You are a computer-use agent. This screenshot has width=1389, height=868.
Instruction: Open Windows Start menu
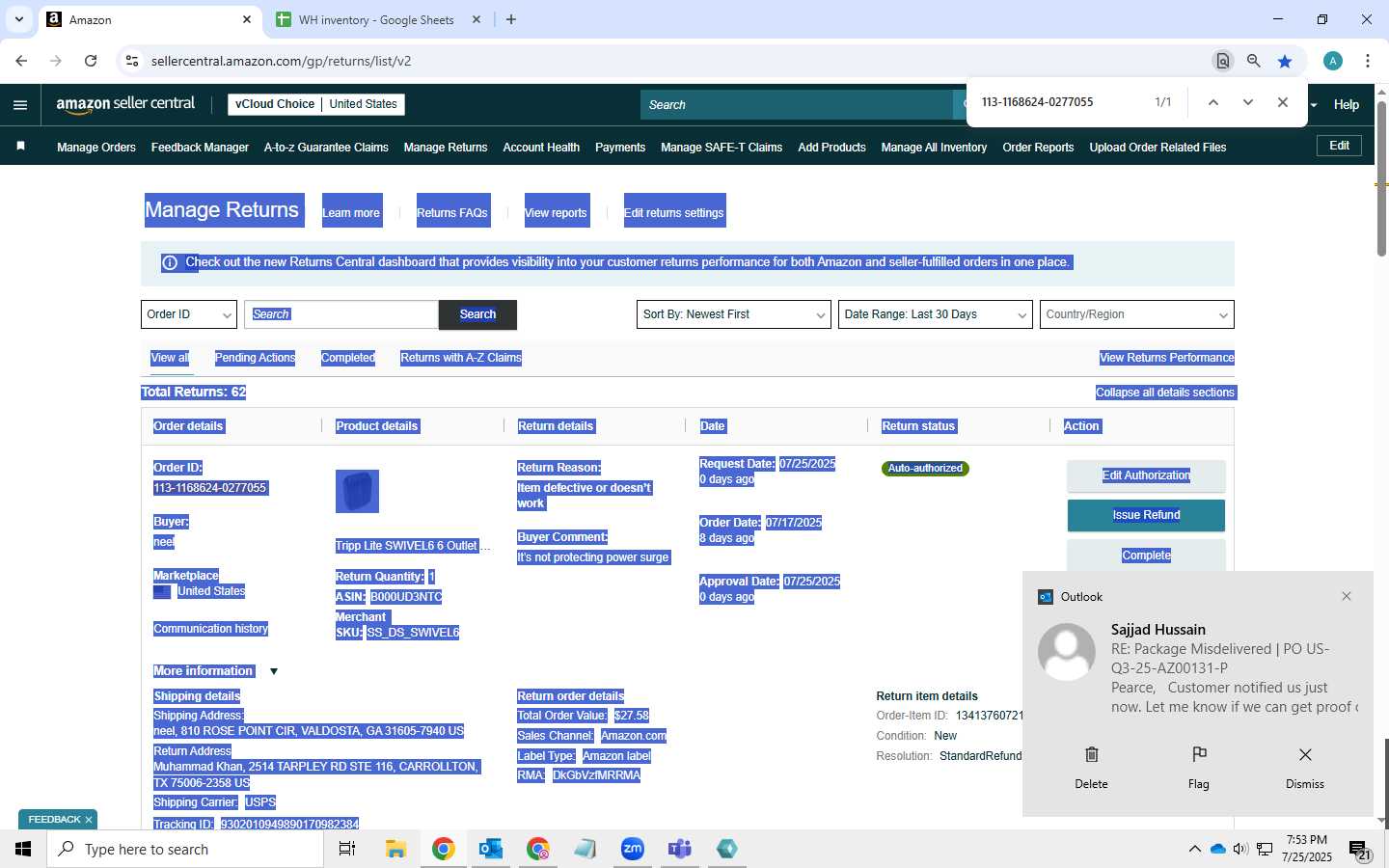tap(23, 849)
